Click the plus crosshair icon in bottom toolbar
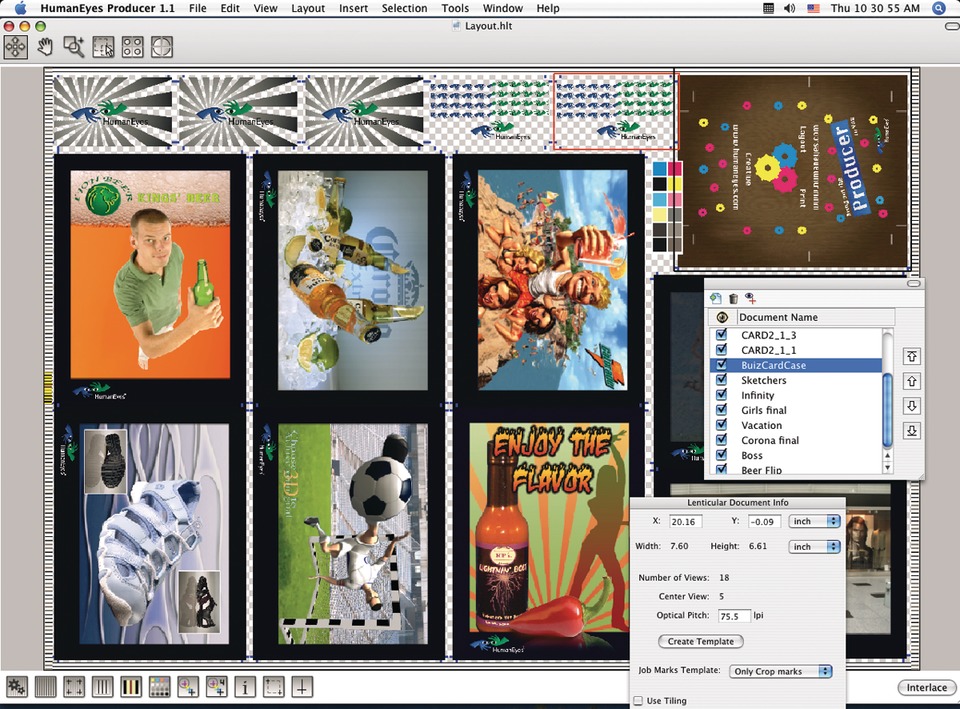Image resolution: width=960 pixels, height=709 pixels. click(302, 687)
